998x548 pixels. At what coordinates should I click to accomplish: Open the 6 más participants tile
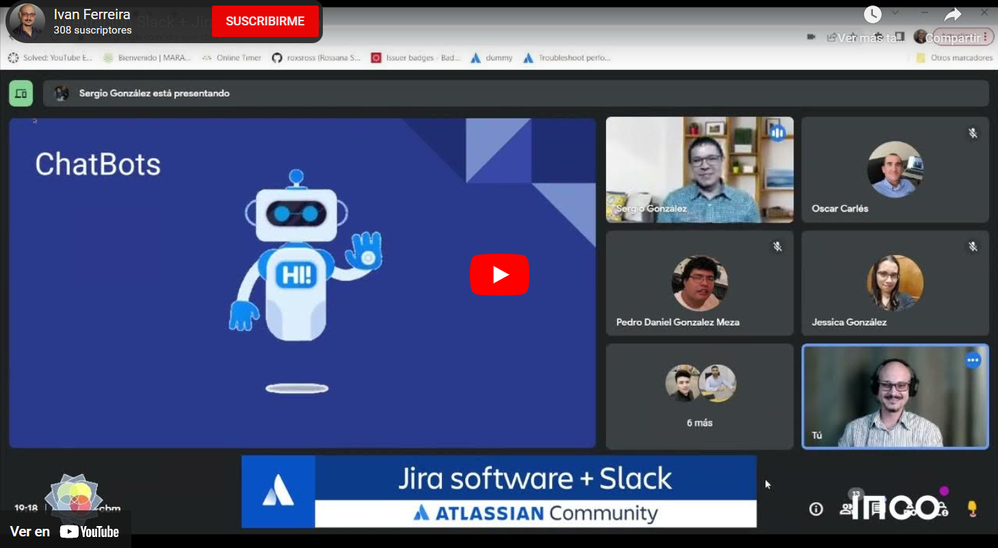tap(699, 397)
